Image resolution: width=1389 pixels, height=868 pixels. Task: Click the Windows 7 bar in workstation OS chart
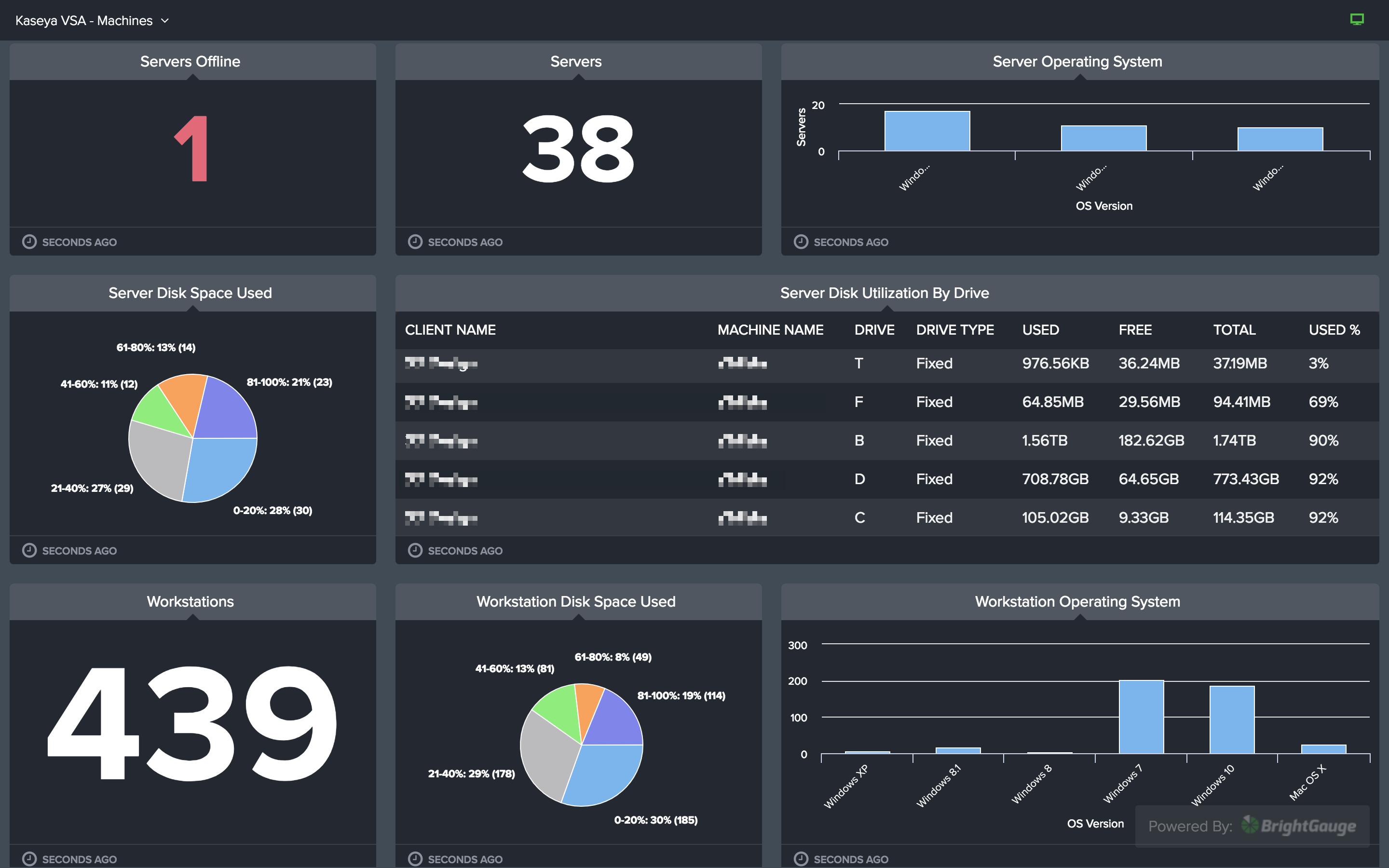tap(1141, 717)
